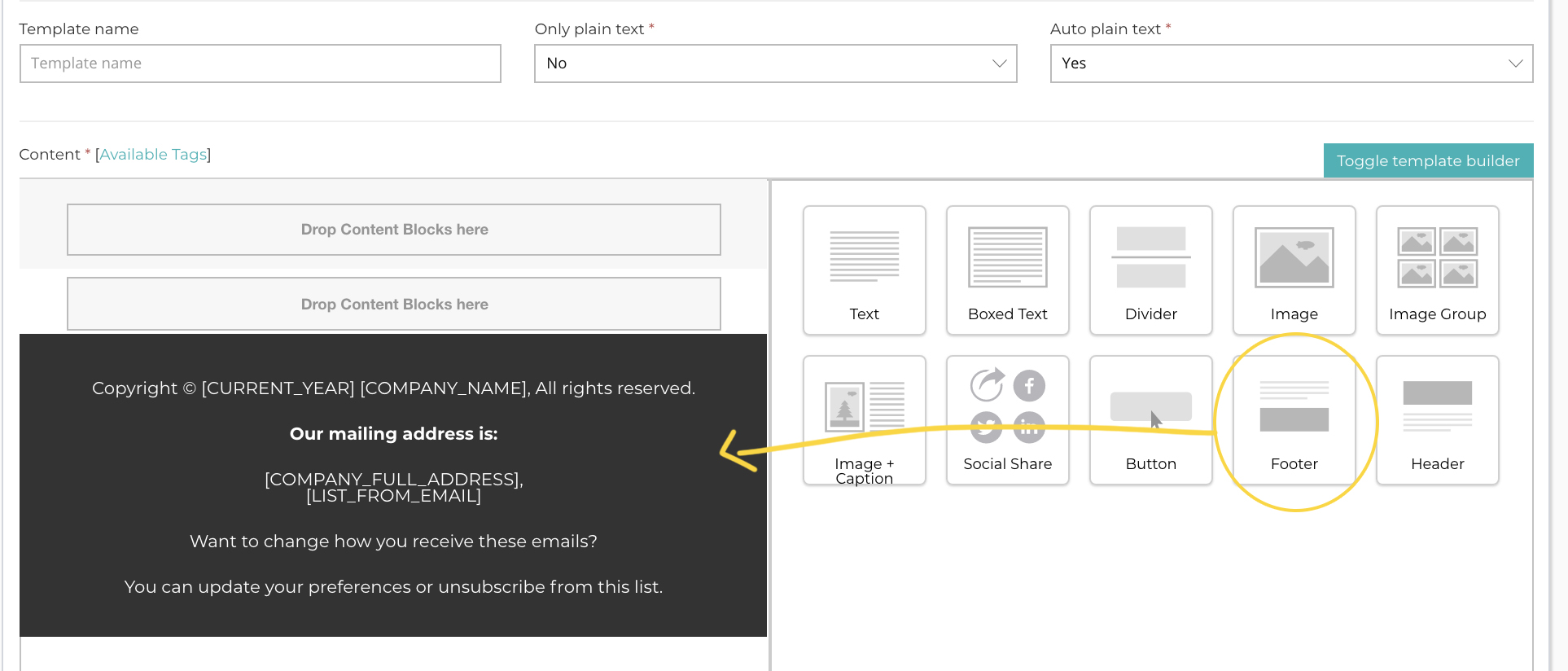
Task: Open the Only plain text dropdown
Action: pyautogui.click(x=775, y=64)
